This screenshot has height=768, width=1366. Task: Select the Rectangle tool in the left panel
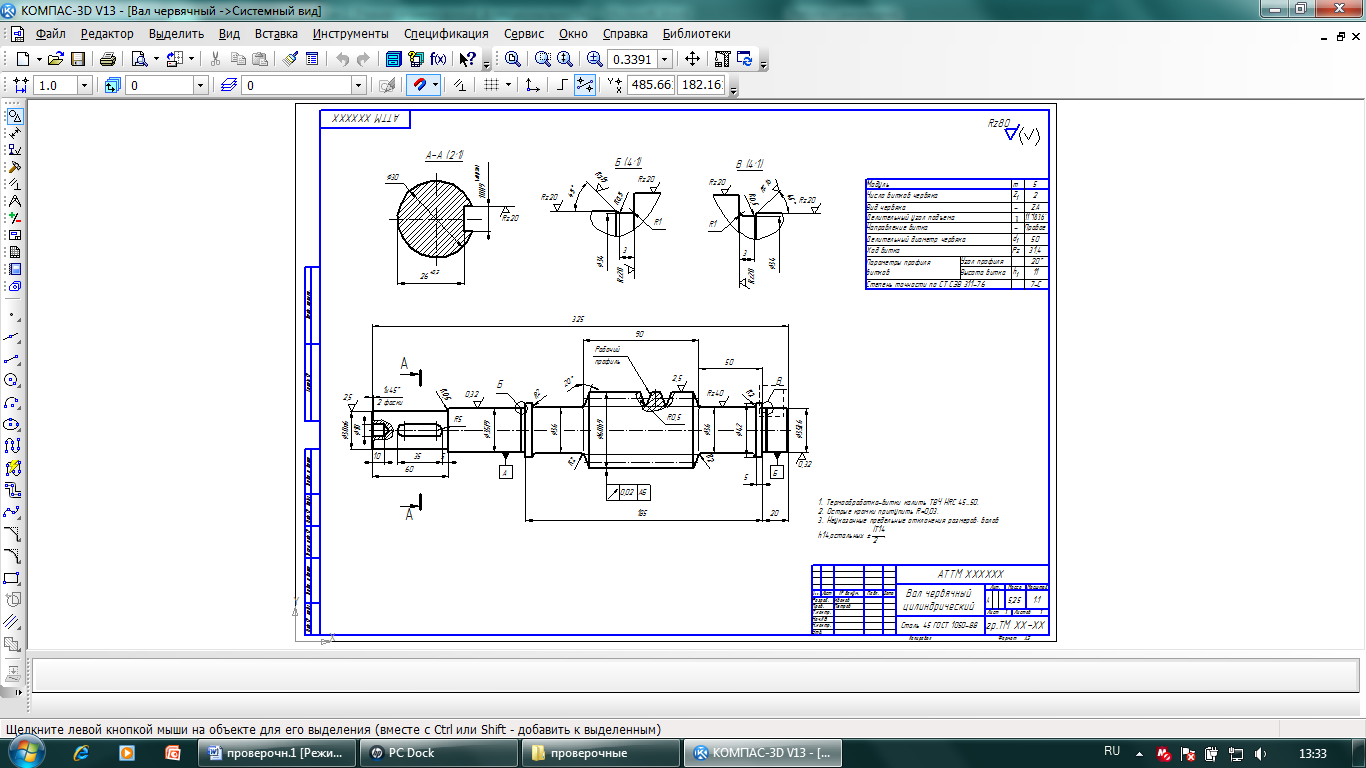tap(13, 578)
